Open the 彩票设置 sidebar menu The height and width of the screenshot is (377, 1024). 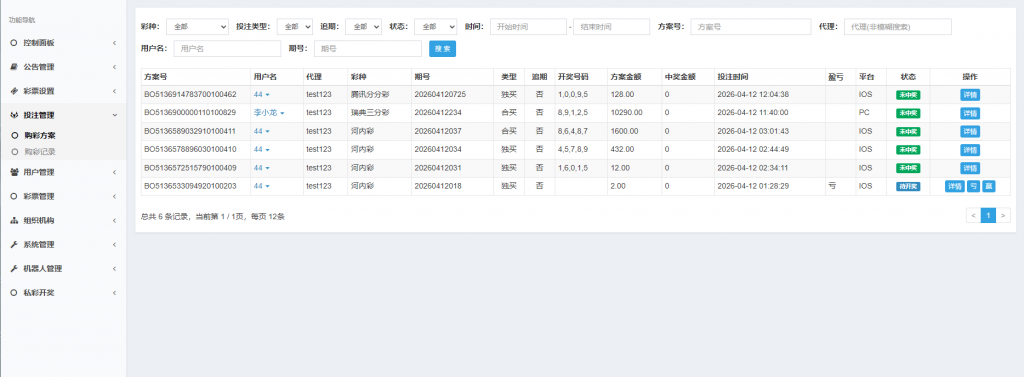point(63,91)
